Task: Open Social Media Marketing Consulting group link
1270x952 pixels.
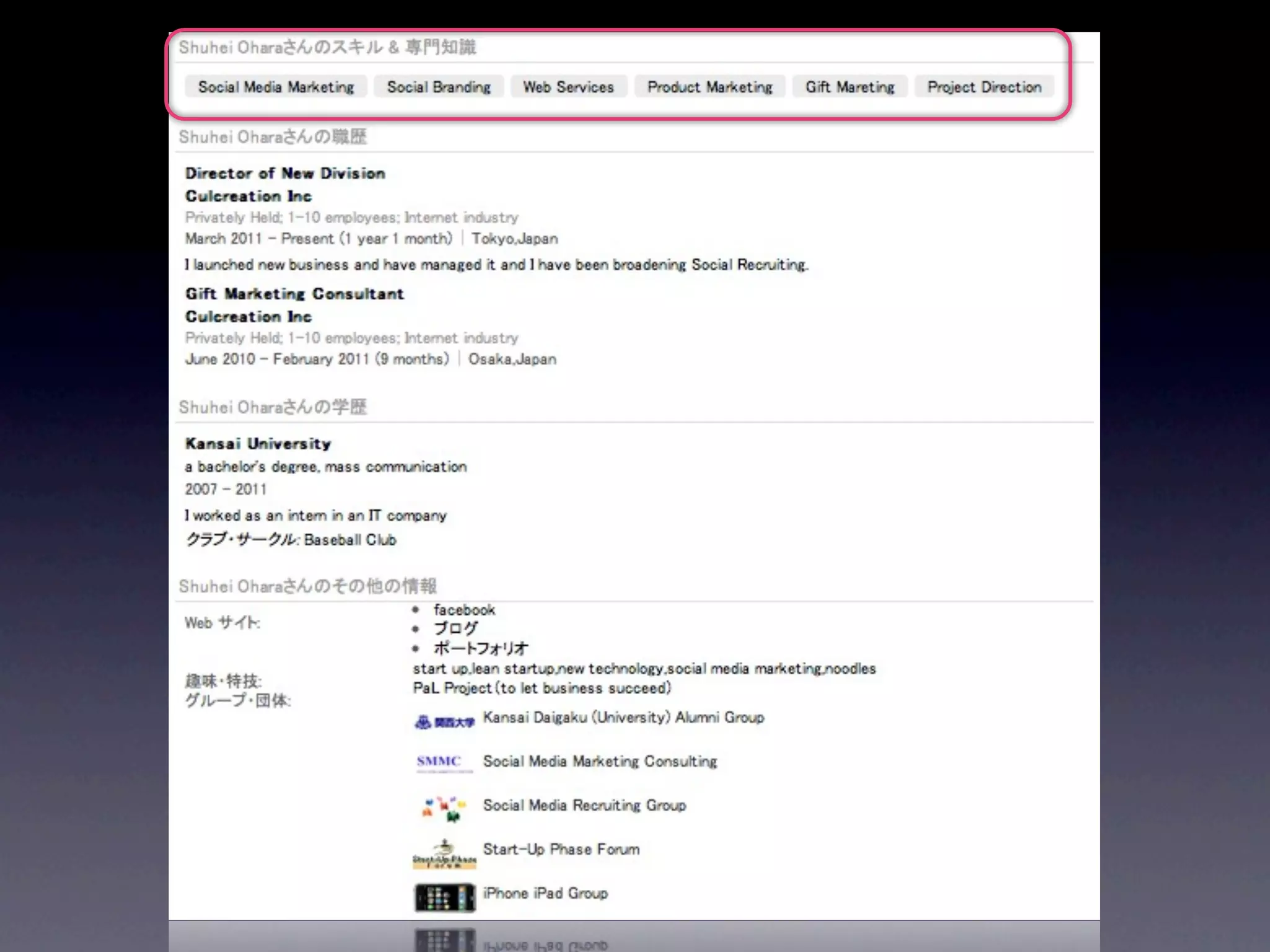Action: (600, 761)
